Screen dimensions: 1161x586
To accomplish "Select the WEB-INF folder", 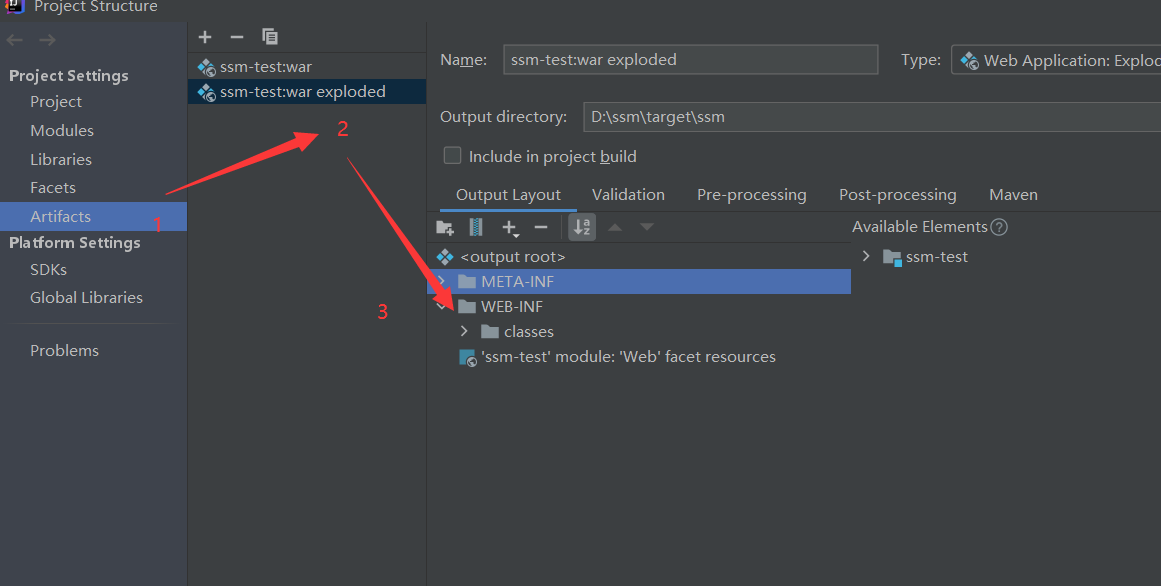I will (512, 307).
